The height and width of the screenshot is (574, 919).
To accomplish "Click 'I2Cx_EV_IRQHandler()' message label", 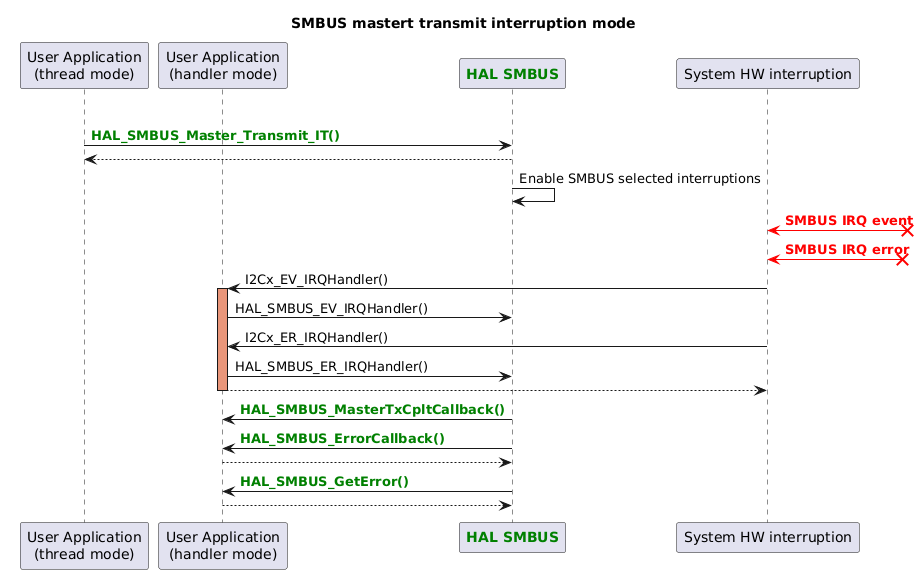I will [316, 280].
